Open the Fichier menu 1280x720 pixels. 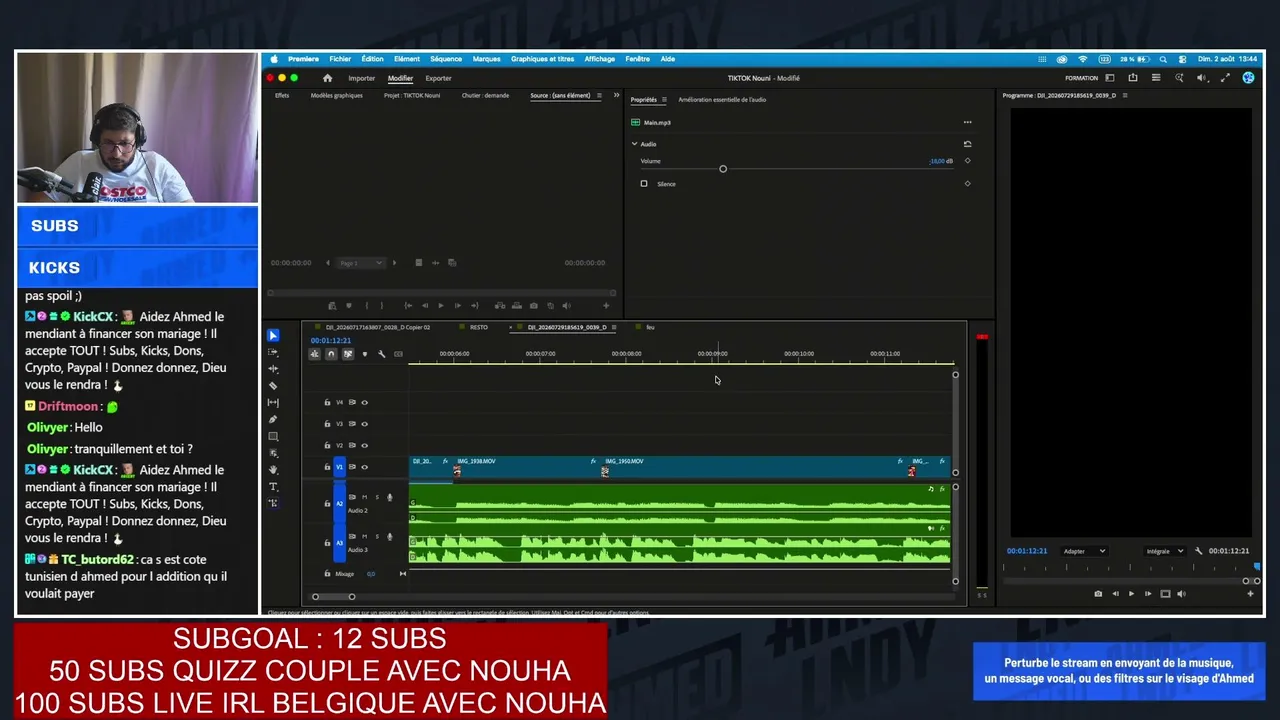tap(340, 59)
